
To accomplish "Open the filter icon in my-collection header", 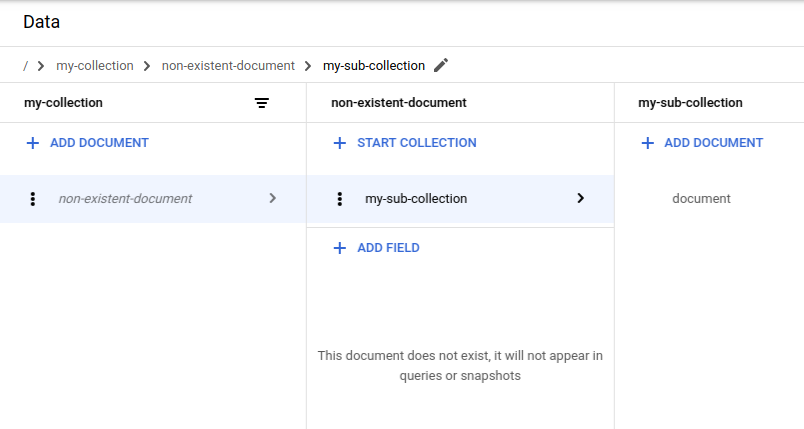I will [262, 103].
